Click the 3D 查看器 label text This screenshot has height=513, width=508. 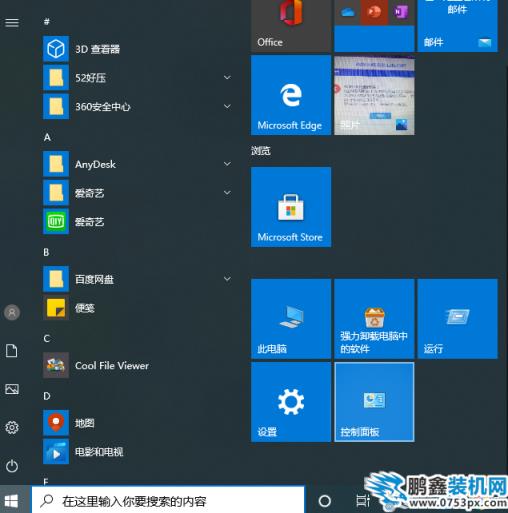click(x=97, y=49)
